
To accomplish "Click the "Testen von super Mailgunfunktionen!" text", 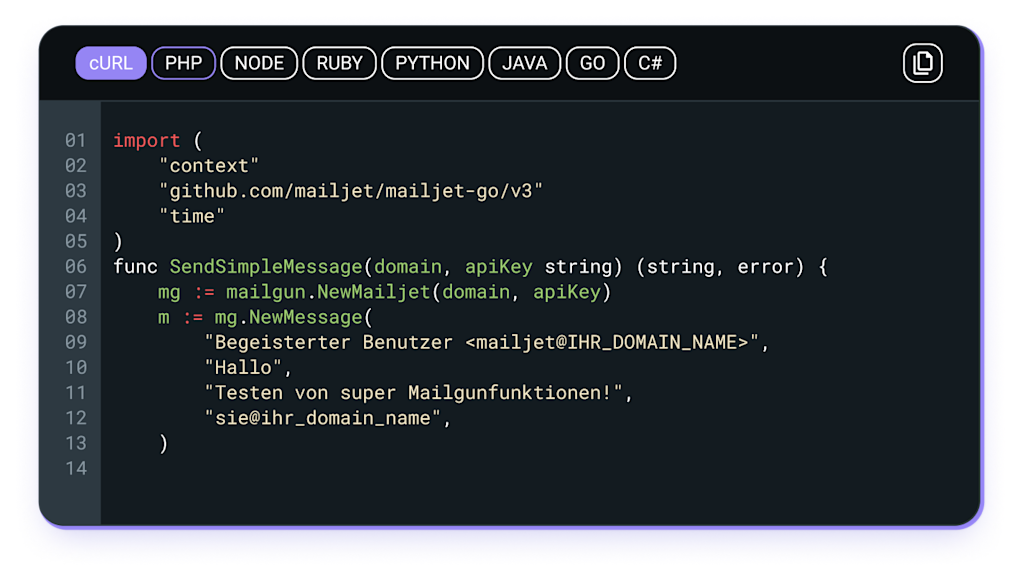I will [x=413, y=393].
